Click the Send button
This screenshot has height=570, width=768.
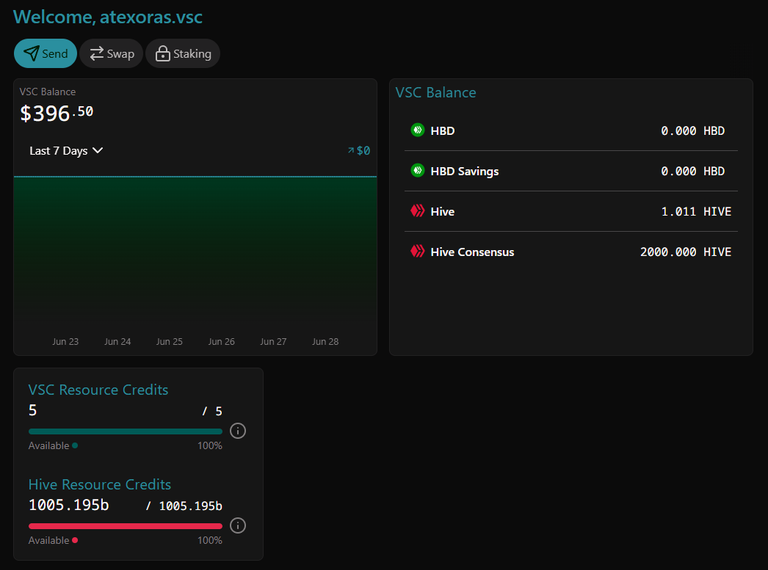[45, 53]
